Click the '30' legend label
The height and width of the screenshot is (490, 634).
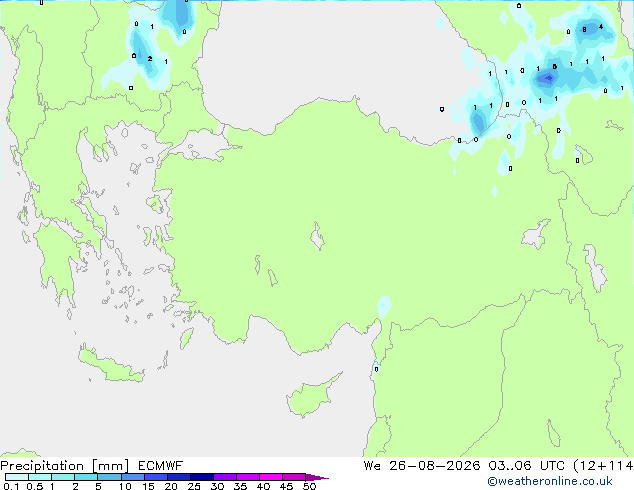coord(217,486)
